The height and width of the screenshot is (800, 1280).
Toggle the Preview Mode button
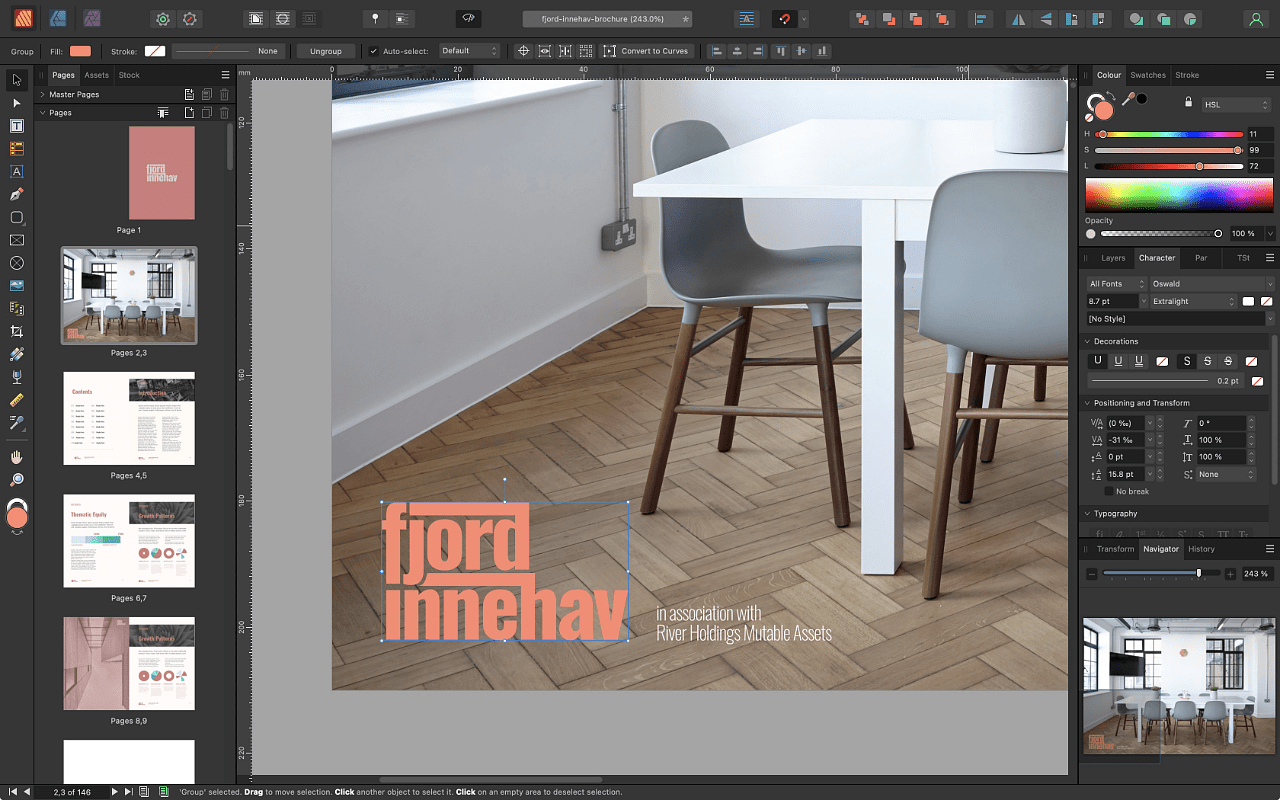469,19
